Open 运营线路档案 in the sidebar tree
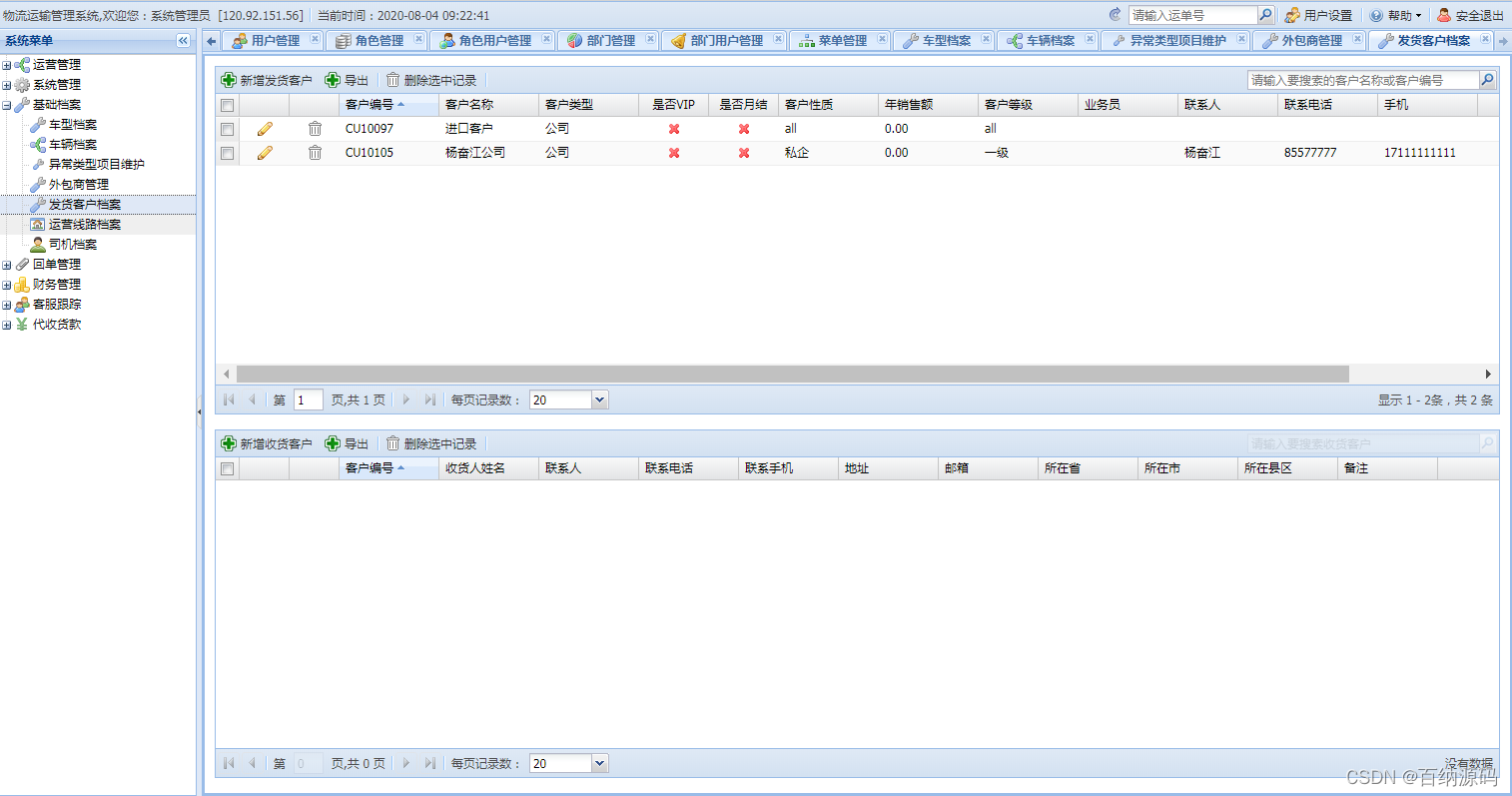This screenshot has width=1512, height=796. 85,225
